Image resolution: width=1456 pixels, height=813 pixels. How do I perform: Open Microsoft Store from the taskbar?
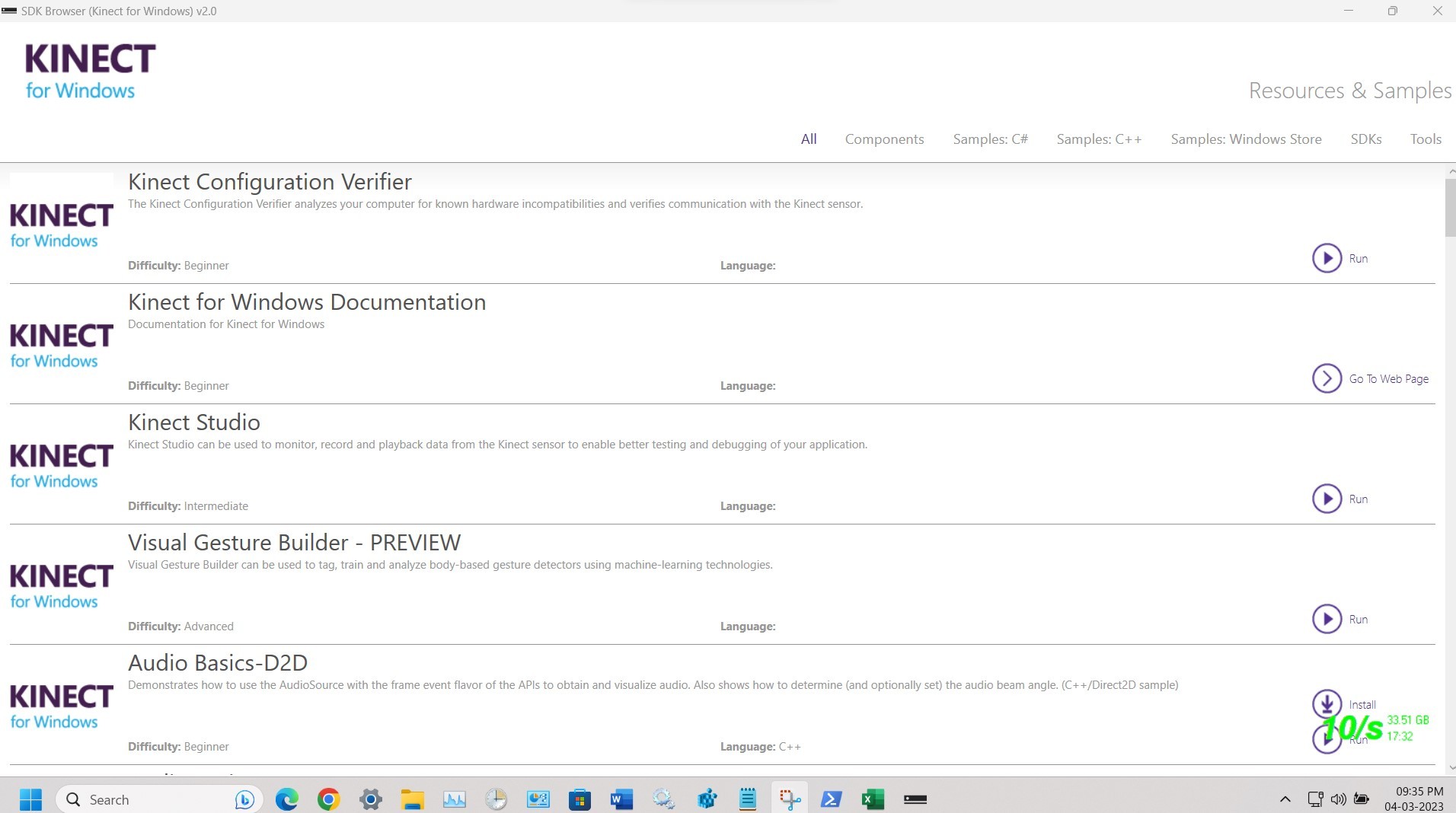point(580,799)
